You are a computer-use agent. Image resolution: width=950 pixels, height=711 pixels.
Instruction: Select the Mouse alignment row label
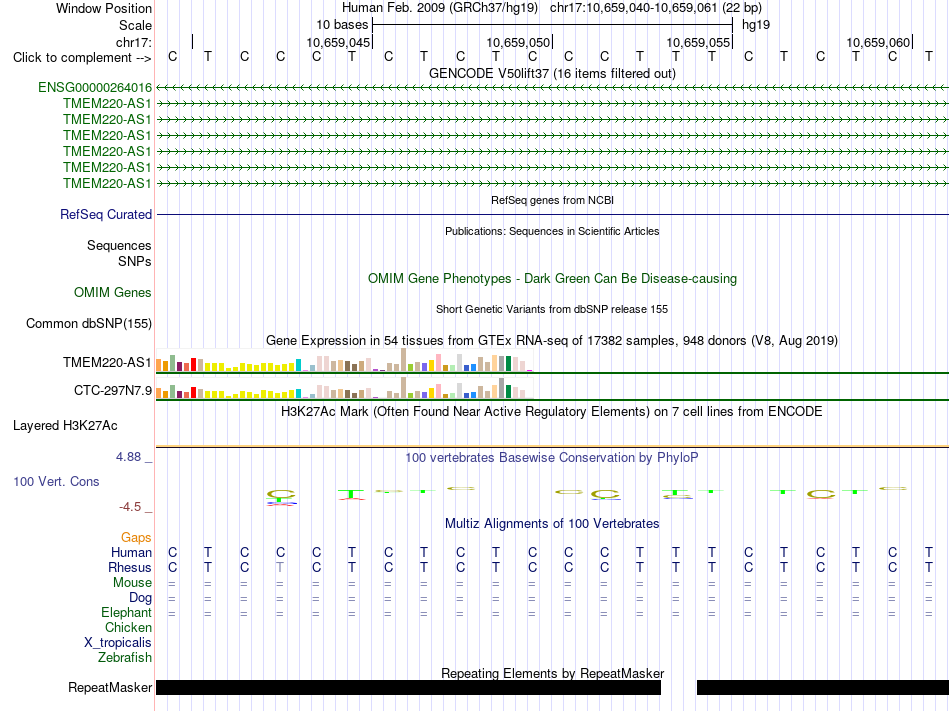coord(132,583)
